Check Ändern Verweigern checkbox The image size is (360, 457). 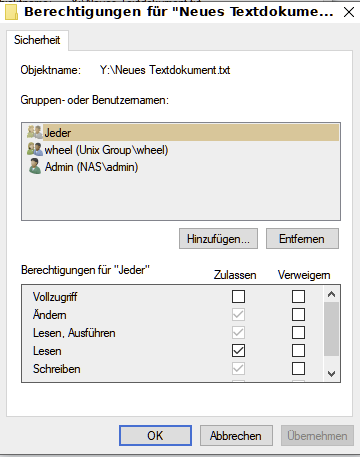coord(298,314)
